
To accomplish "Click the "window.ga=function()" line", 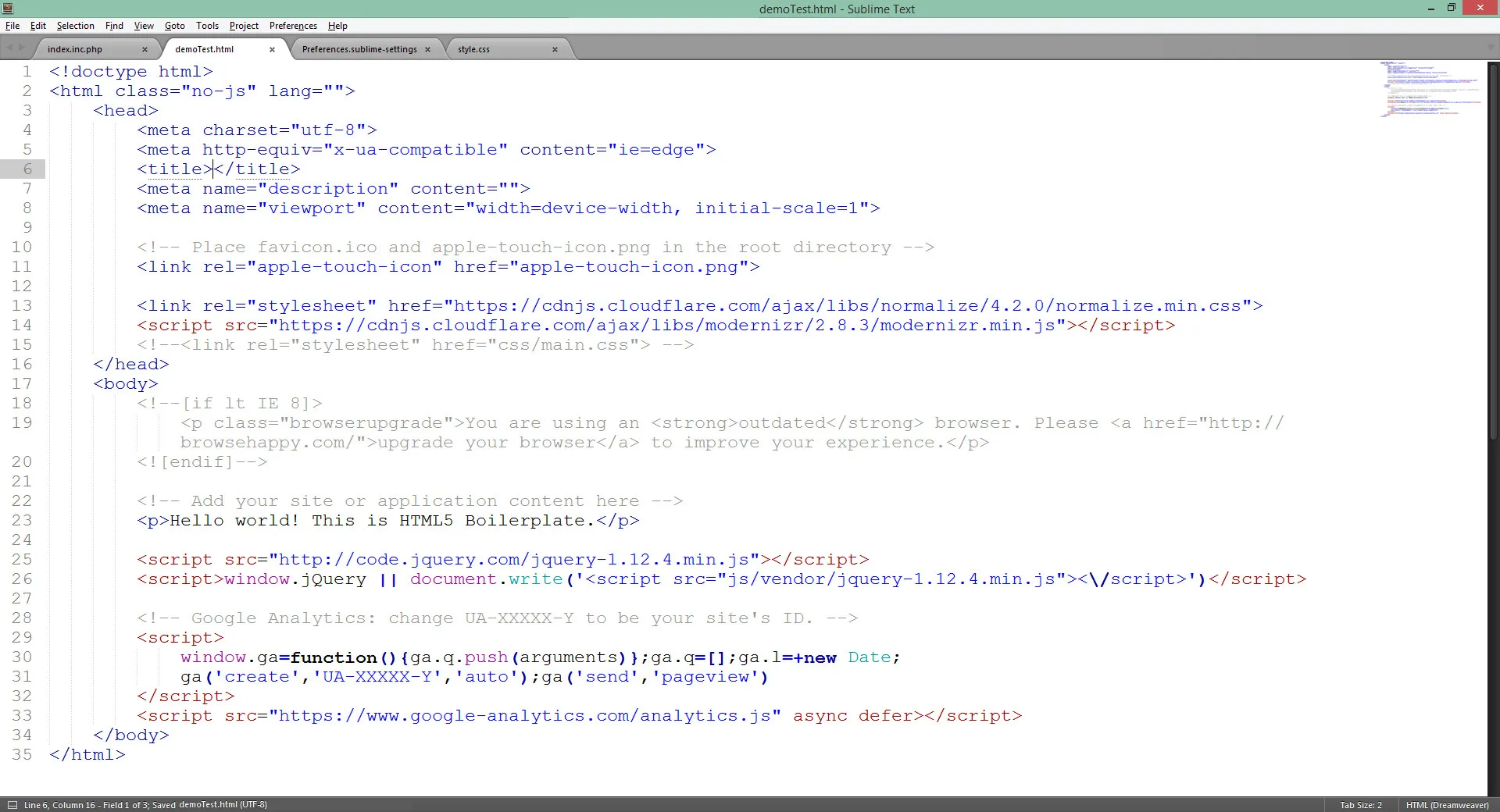I will coord(541,657).
